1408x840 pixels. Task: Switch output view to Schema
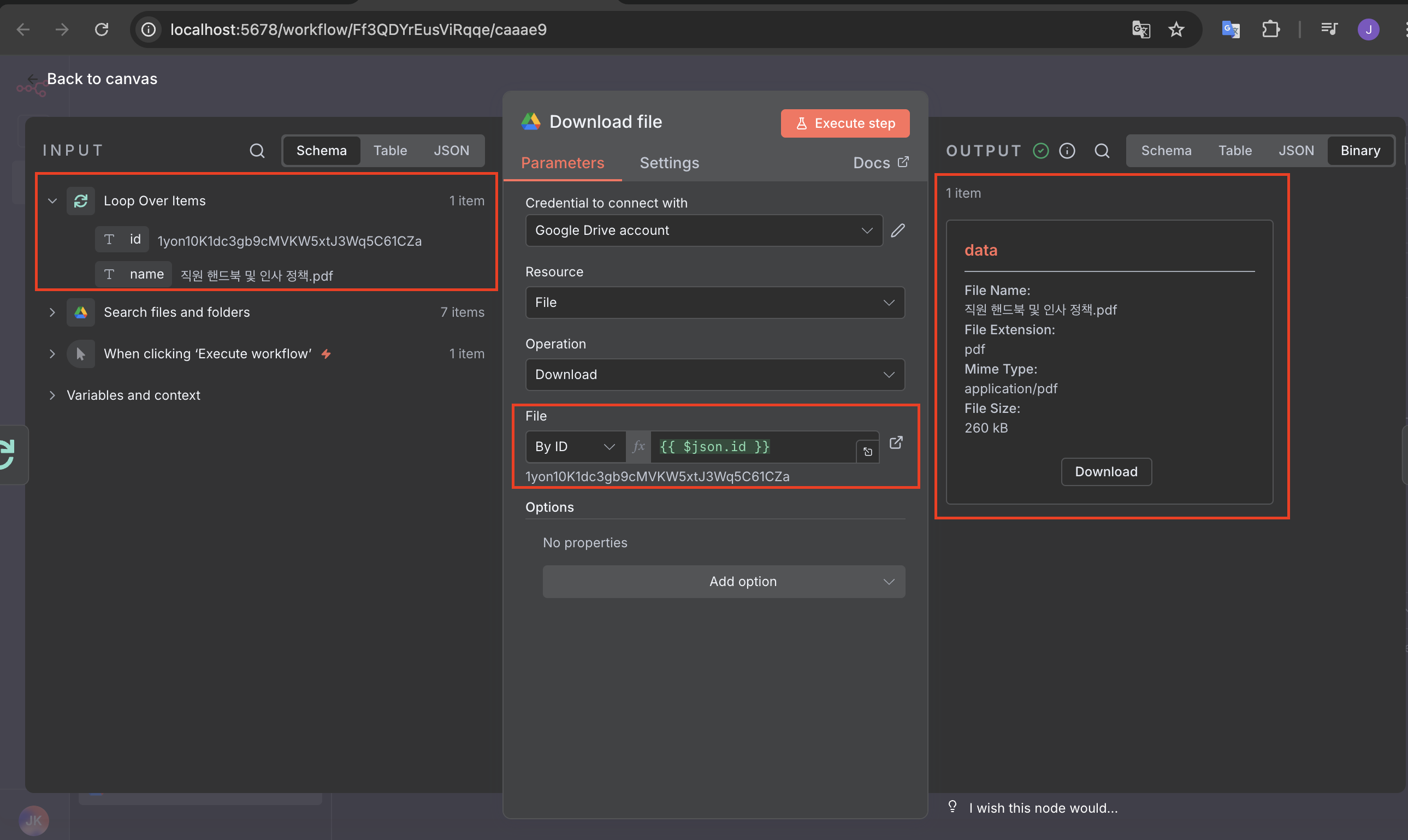1166,151
